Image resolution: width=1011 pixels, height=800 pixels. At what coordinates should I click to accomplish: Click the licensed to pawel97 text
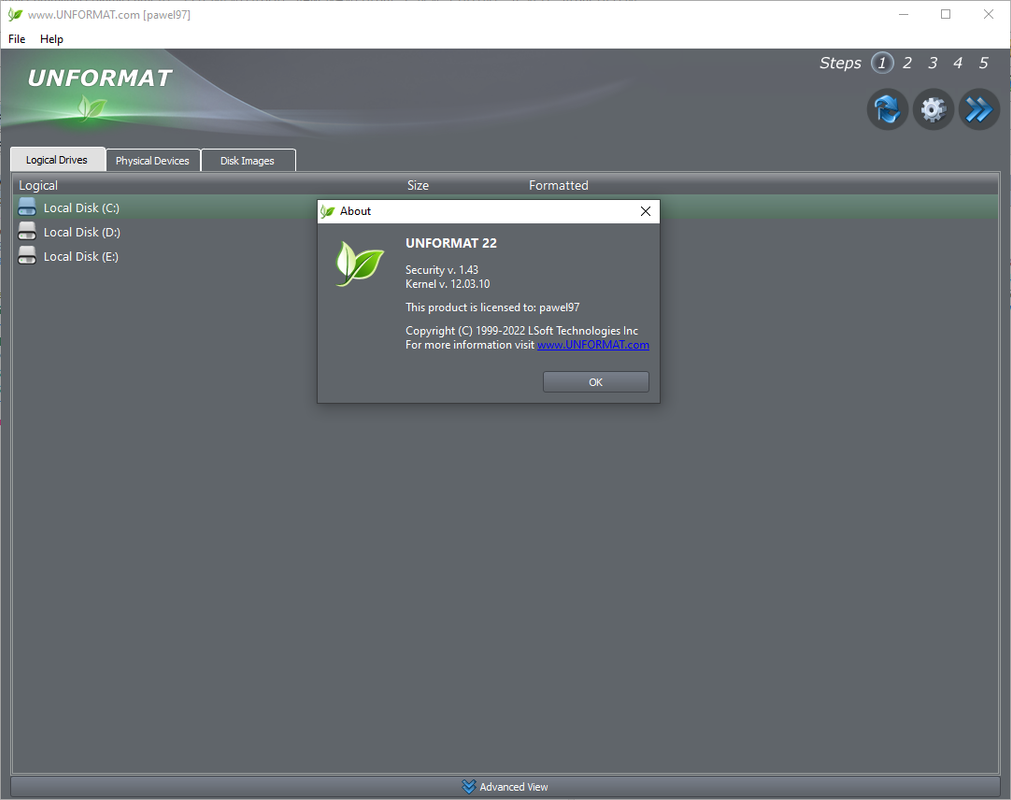click(x=492, y=307)
